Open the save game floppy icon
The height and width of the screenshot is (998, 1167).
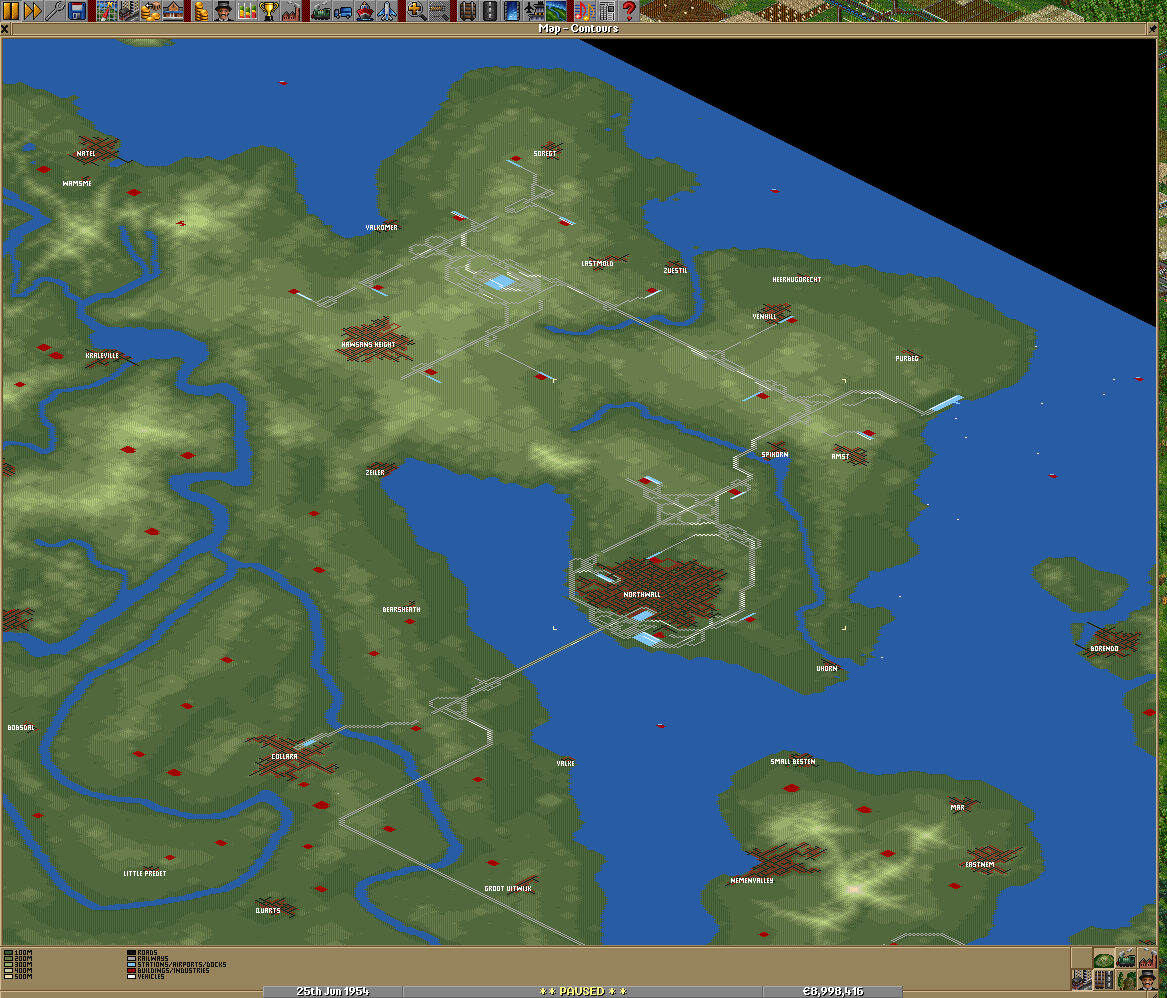pyautogui.click(x=77, y=10)
